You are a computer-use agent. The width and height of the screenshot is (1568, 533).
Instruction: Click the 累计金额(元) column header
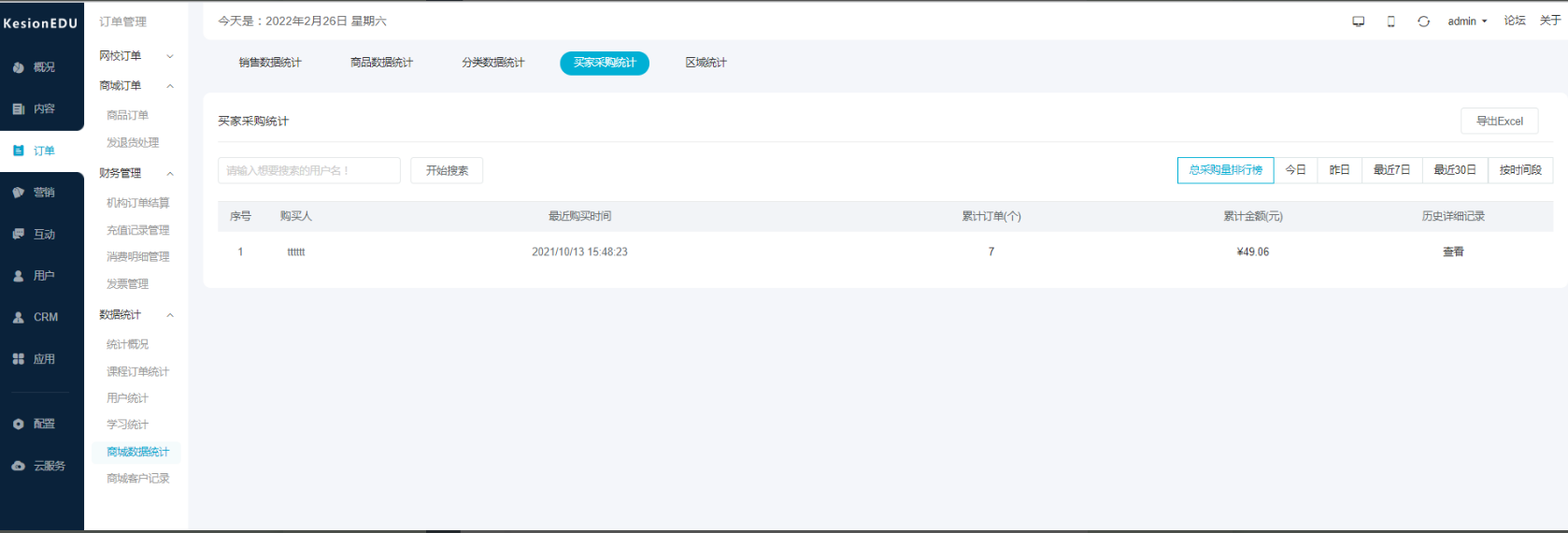[1253, 216]
